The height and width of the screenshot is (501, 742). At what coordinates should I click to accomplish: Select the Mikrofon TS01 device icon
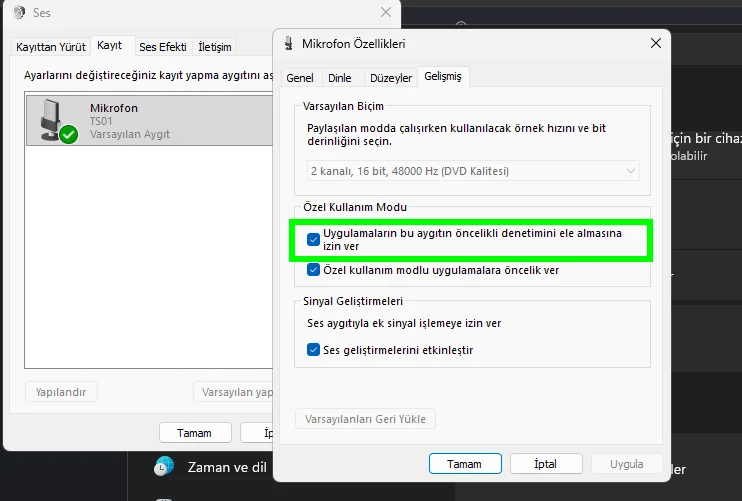coord(58,121)
